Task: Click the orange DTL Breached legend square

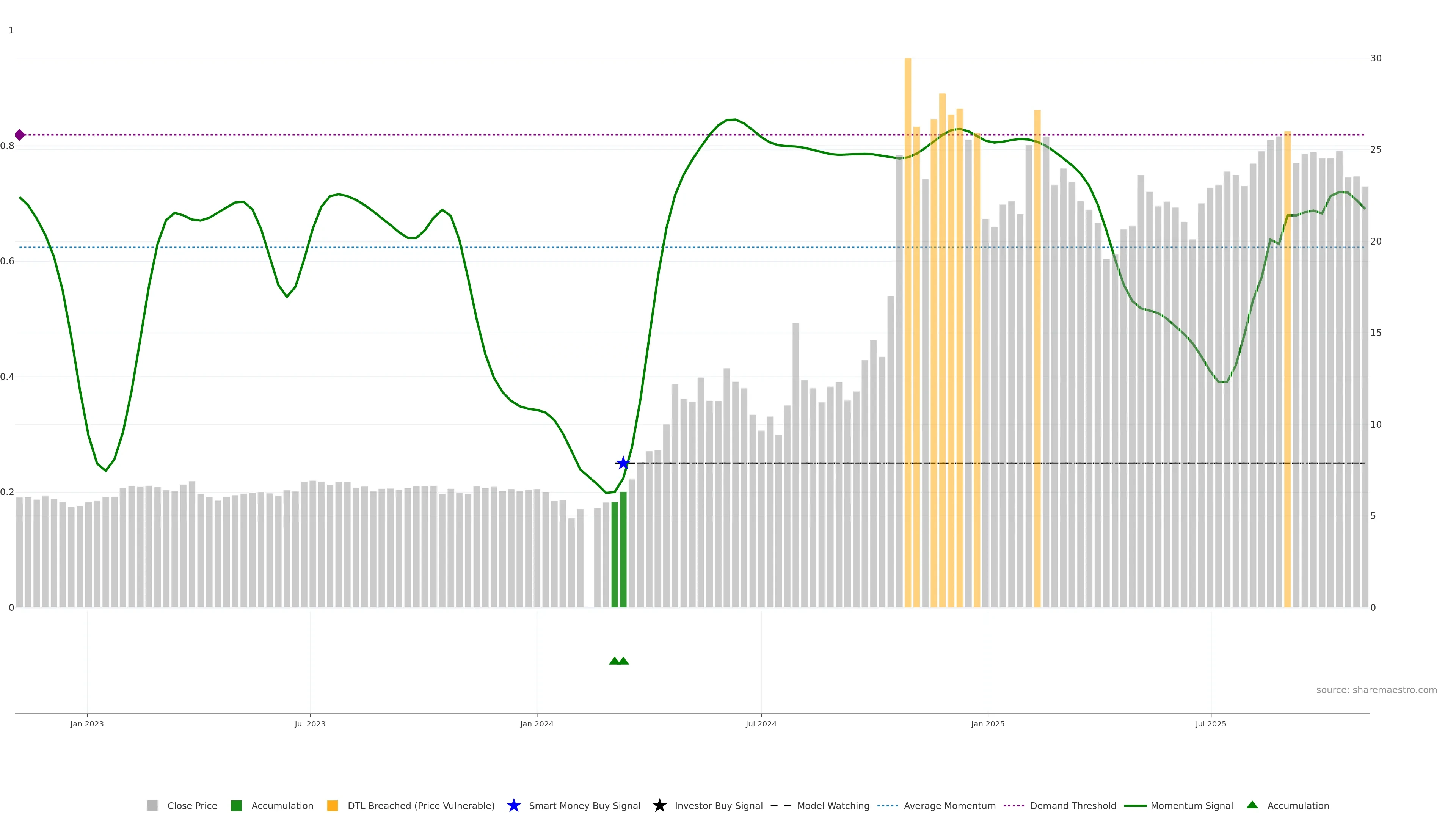Action: click(333, 805)
